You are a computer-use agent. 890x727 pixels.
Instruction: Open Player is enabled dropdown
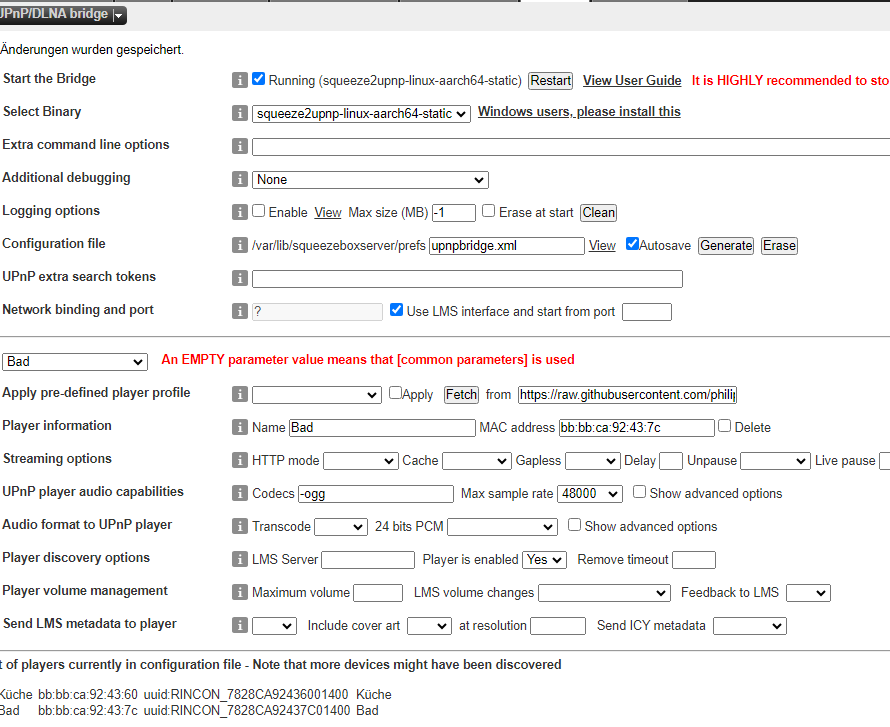(x=544, y=560)
